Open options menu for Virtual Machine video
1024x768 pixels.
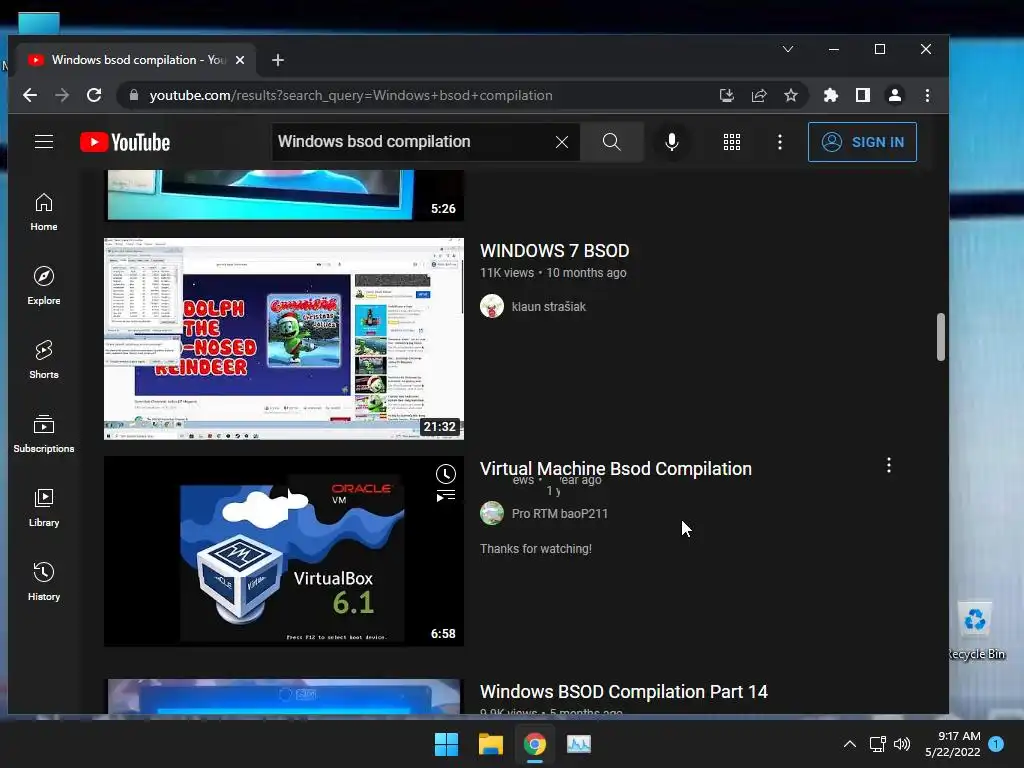pos(889,465)
